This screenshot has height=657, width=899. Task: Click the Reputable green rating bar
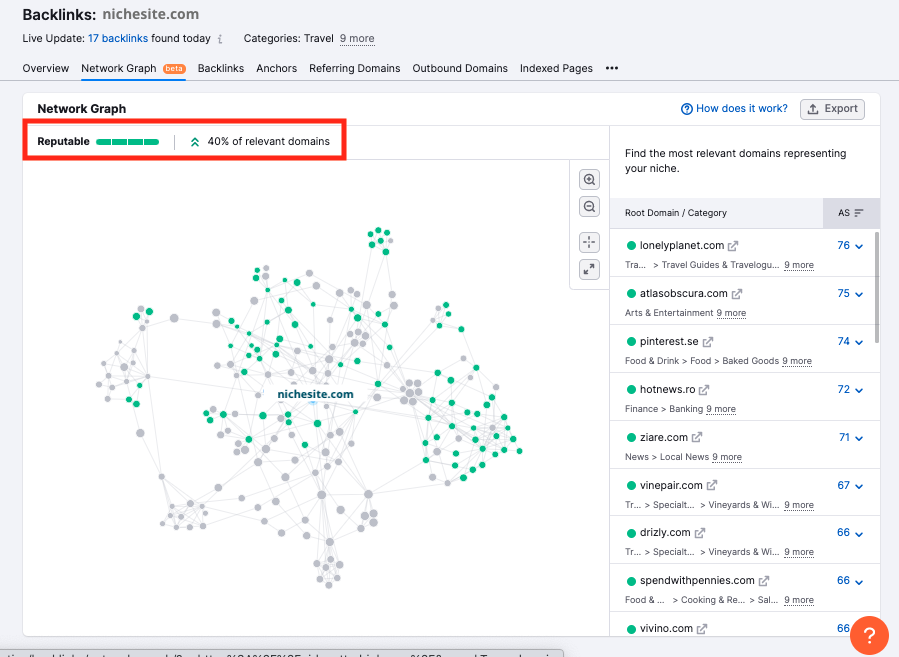tap(127, 142)
